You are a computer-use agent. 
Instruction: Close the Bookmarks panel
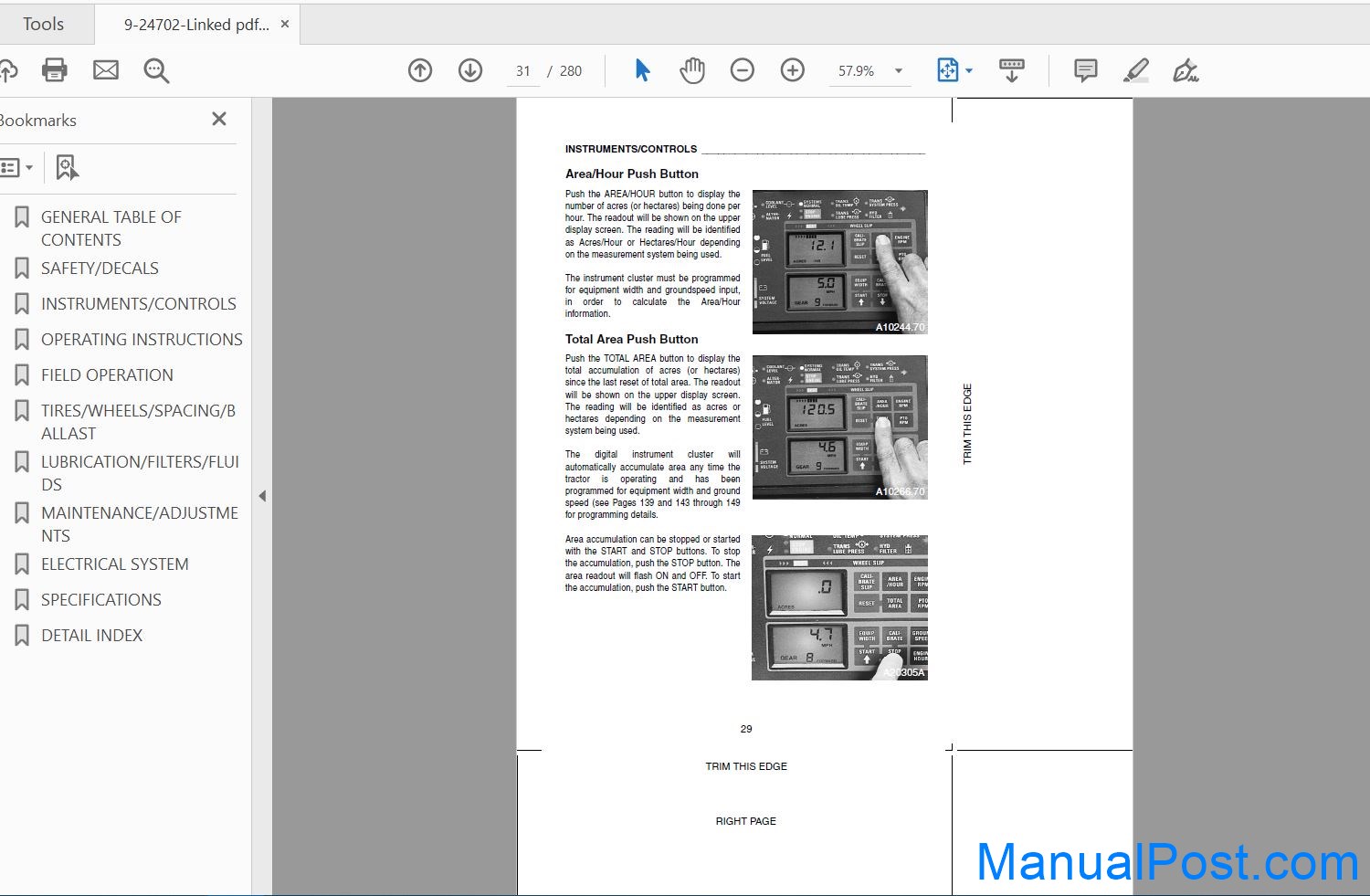point(219,119)
